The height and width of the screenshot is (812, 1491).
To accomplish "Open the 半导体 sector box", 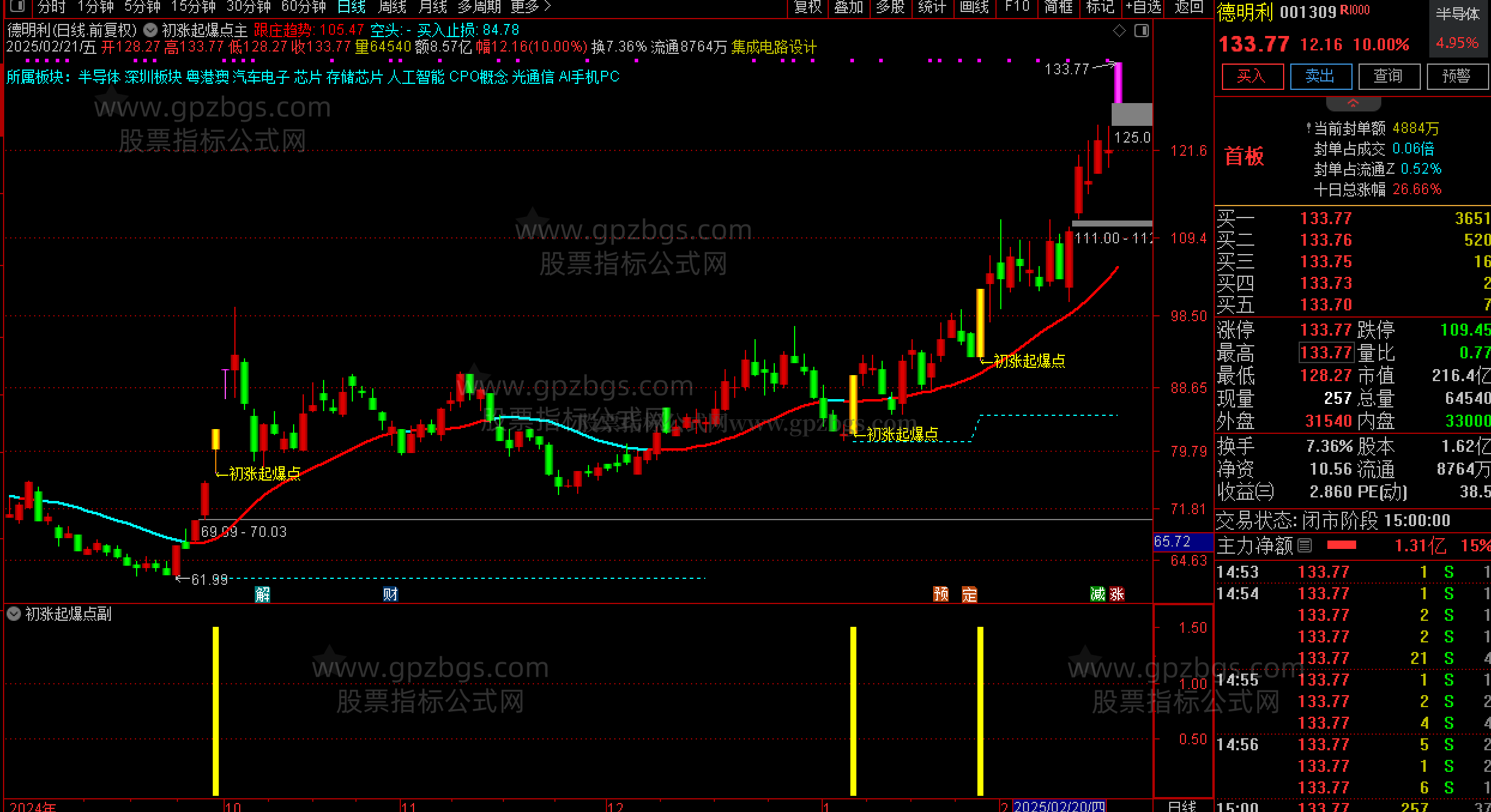I will coord(1457,28).
